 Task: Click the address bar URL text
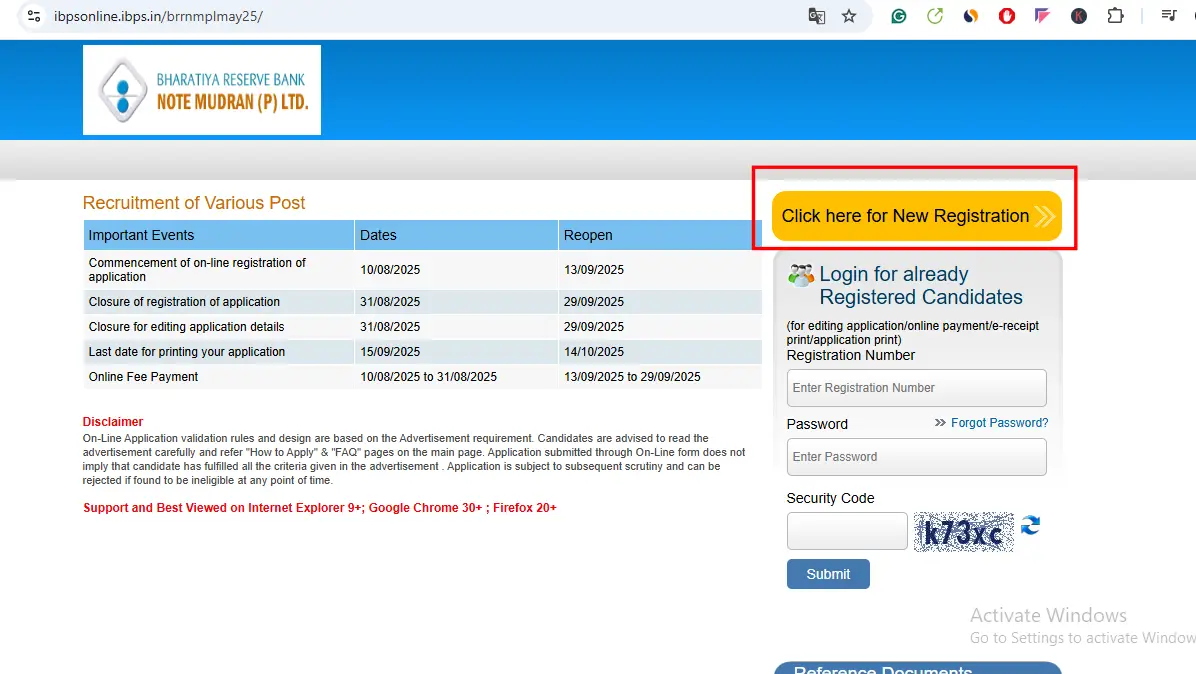(160, 16)
